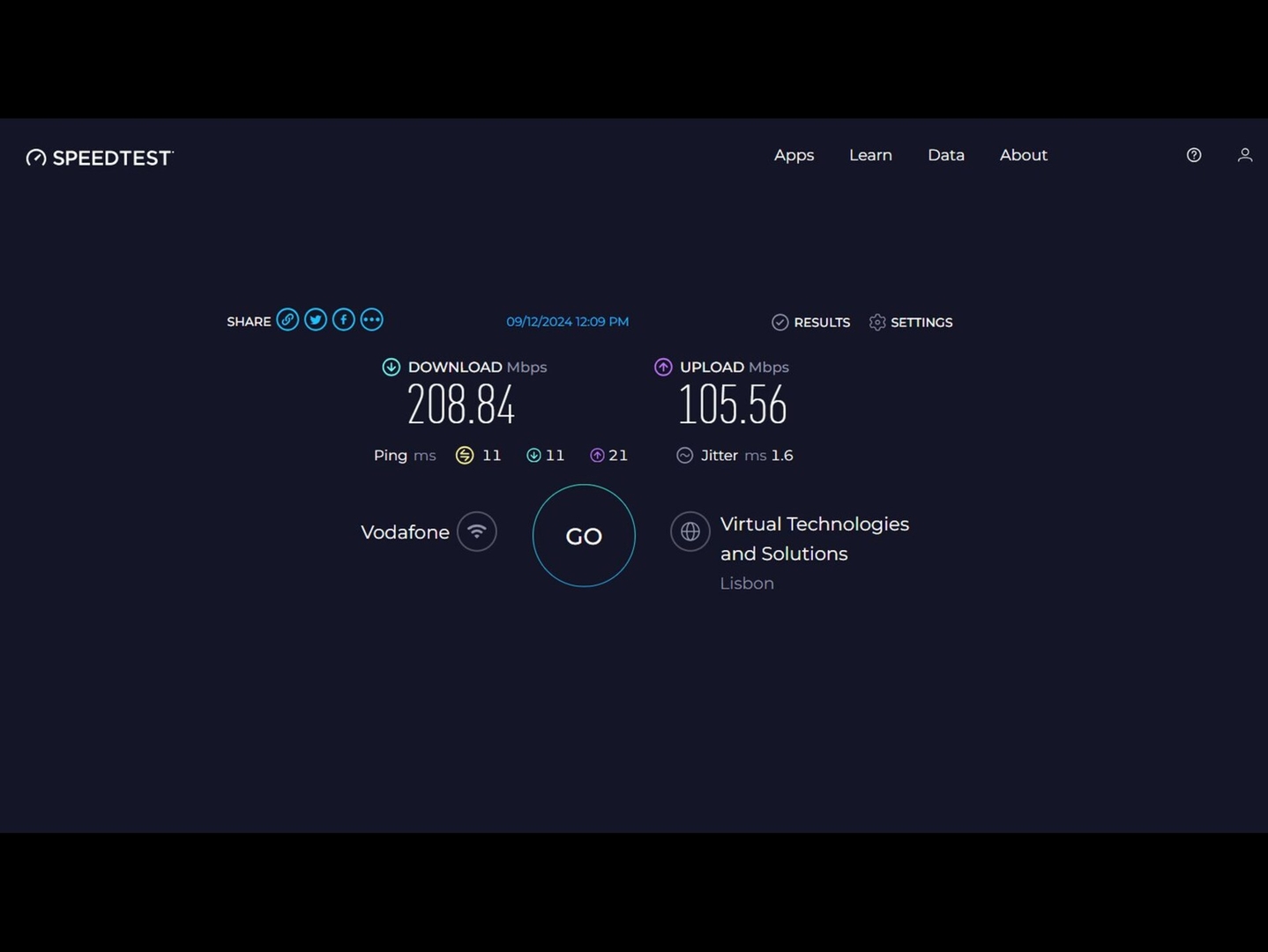
Task: Click the upload arrow icon
Action: pyautogui.click(x=663, y=368)
